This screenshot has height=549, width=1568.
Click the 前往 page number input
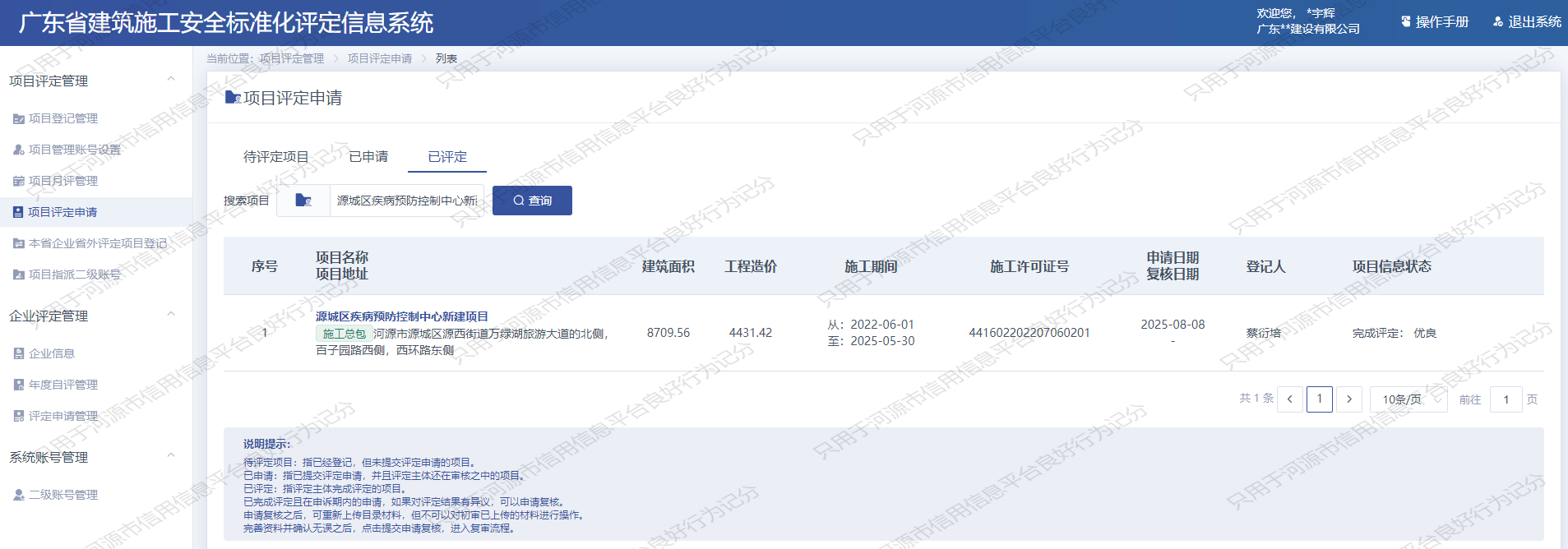(x=1506, y=399)
